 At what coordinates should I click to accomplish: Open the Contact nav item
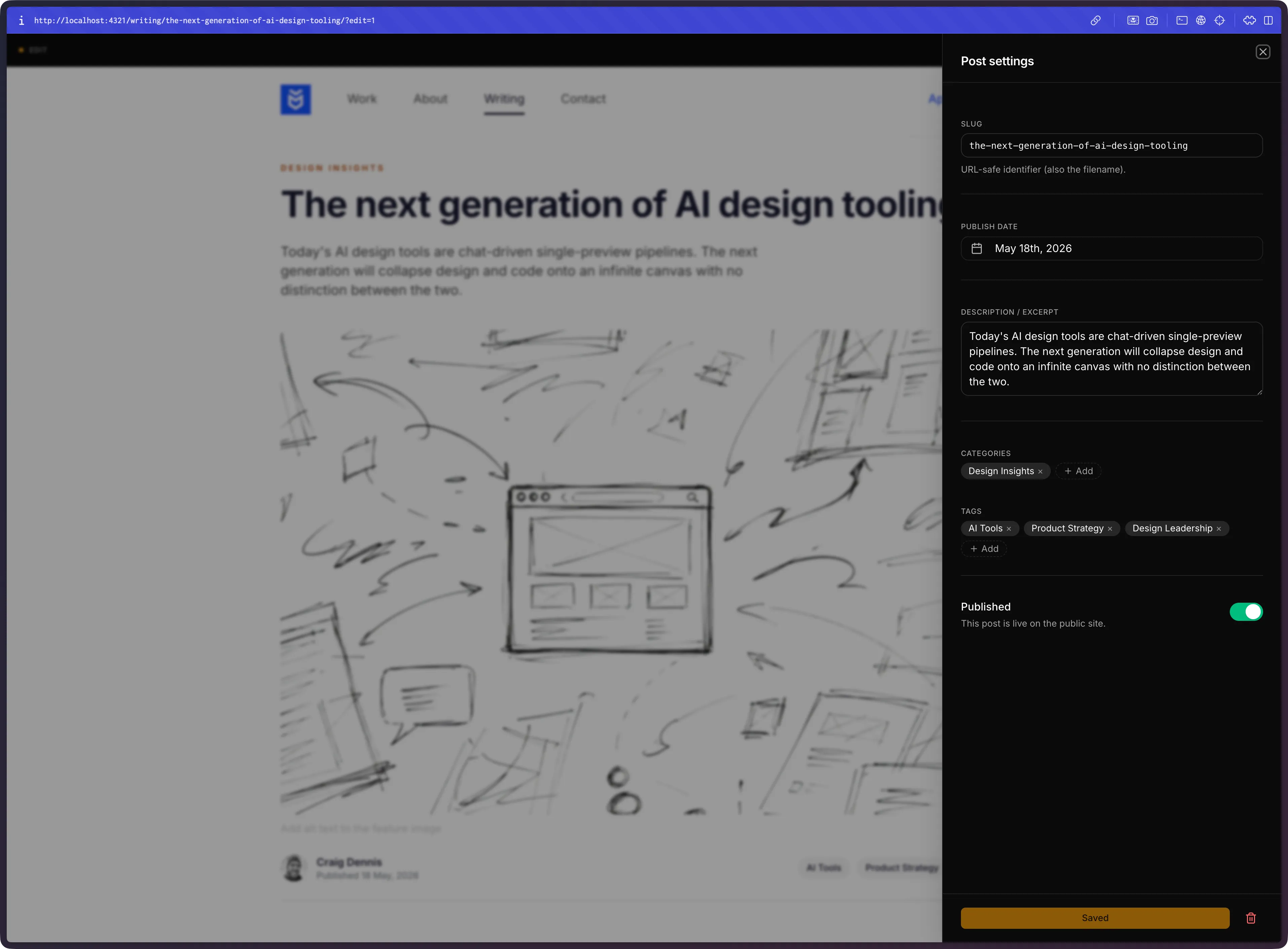[x=583, y=99]
